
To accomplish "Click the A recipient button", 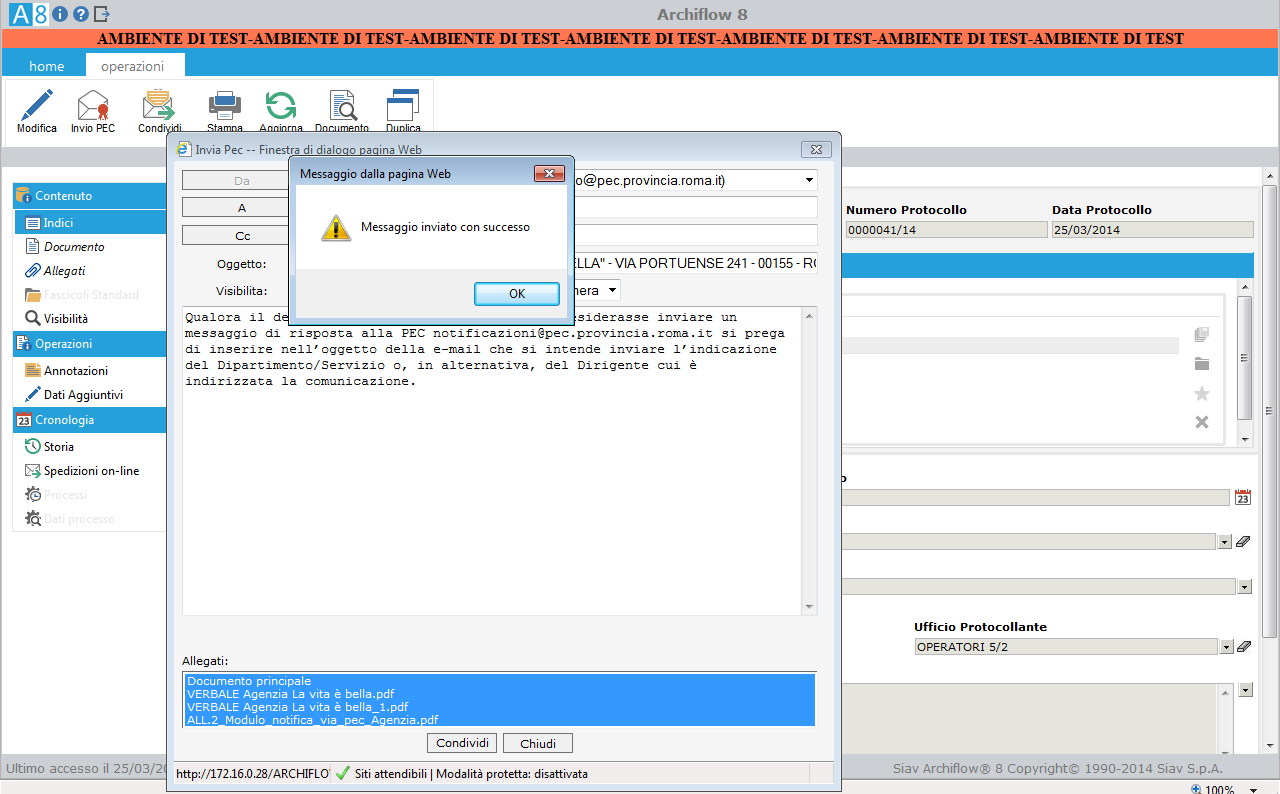I will [241, 208].
